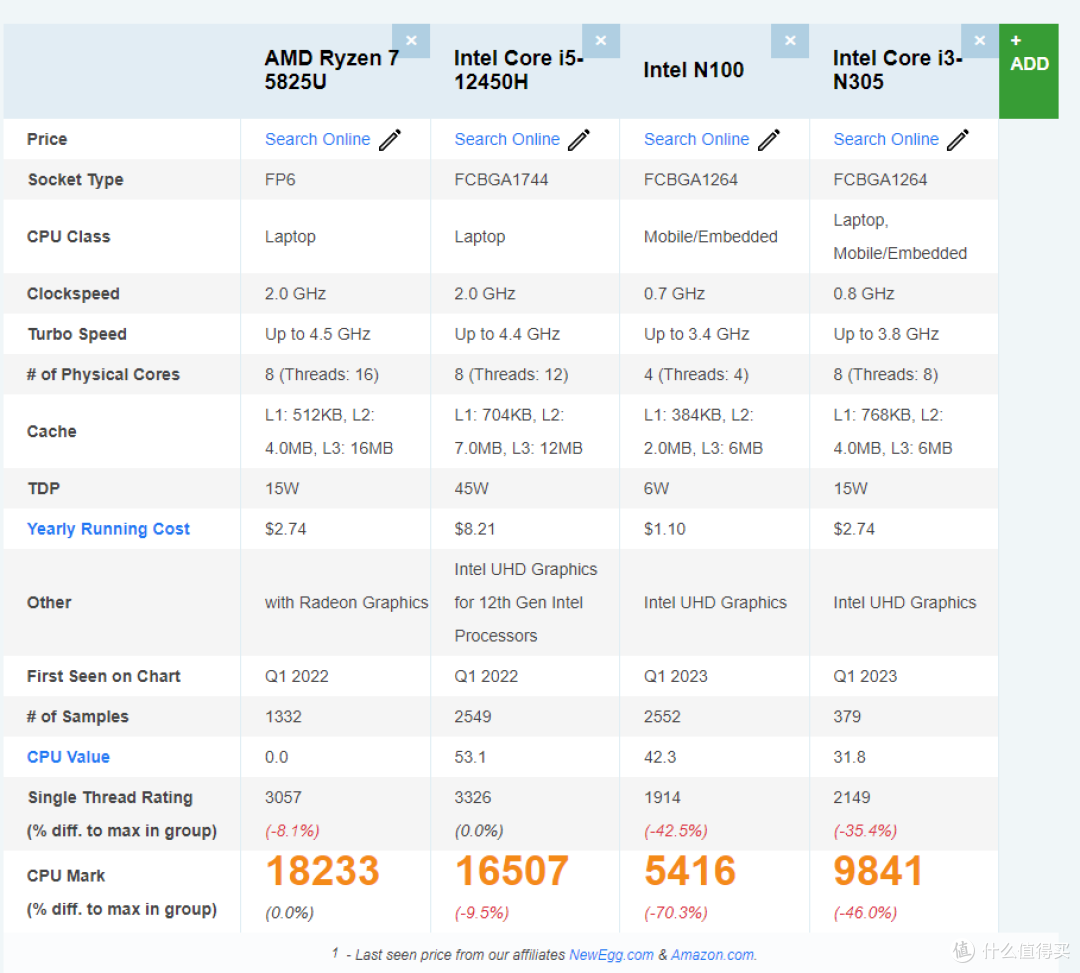This screenshot has width=1080, height=973.
Task: Select the Intel N100 header
Action: tap(694, 70)
